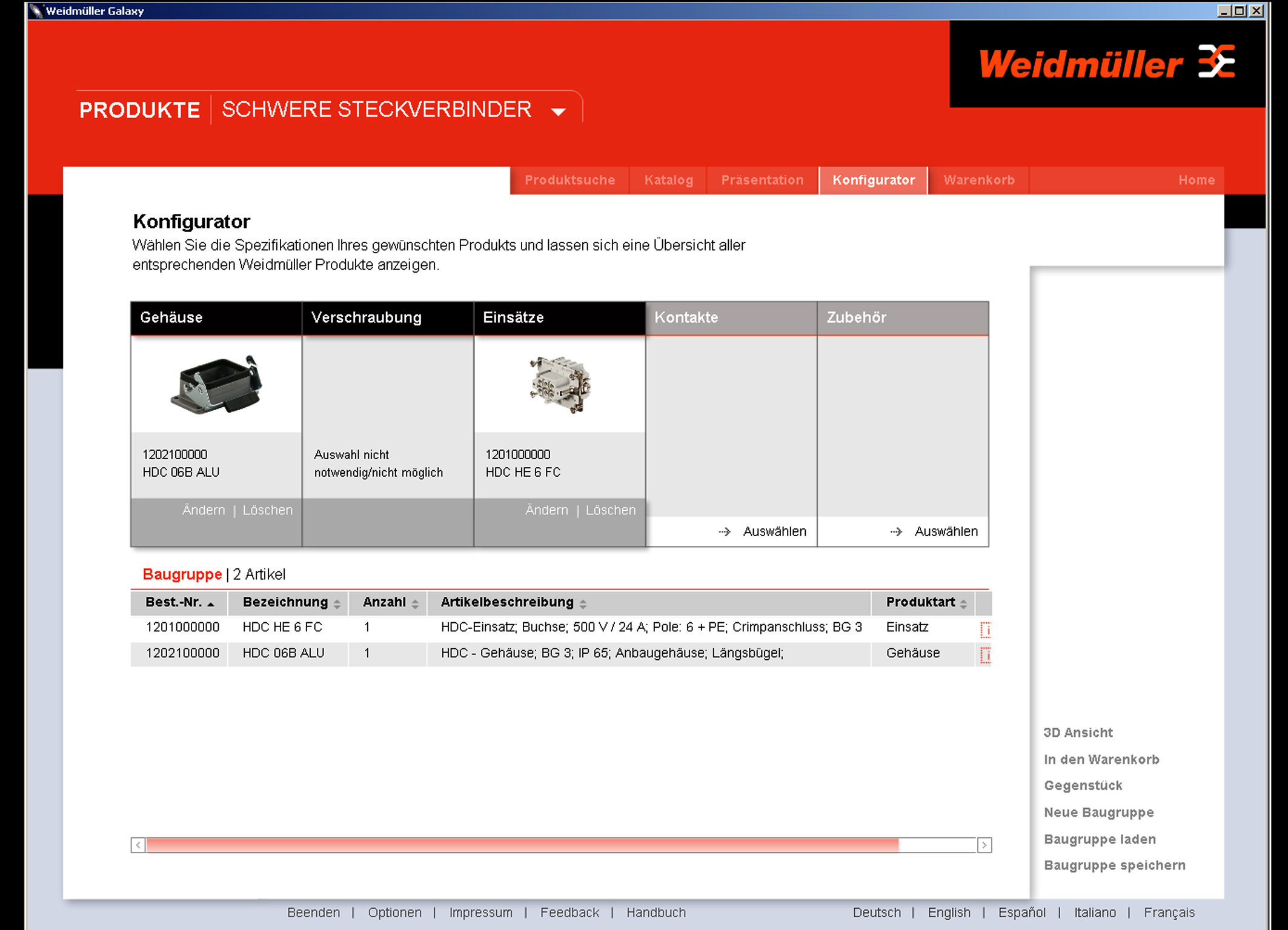The image size is (1288, 930).
Task: Click Auswählen under Kontakte
Action: pyautogui.click(x=774, y=531)
